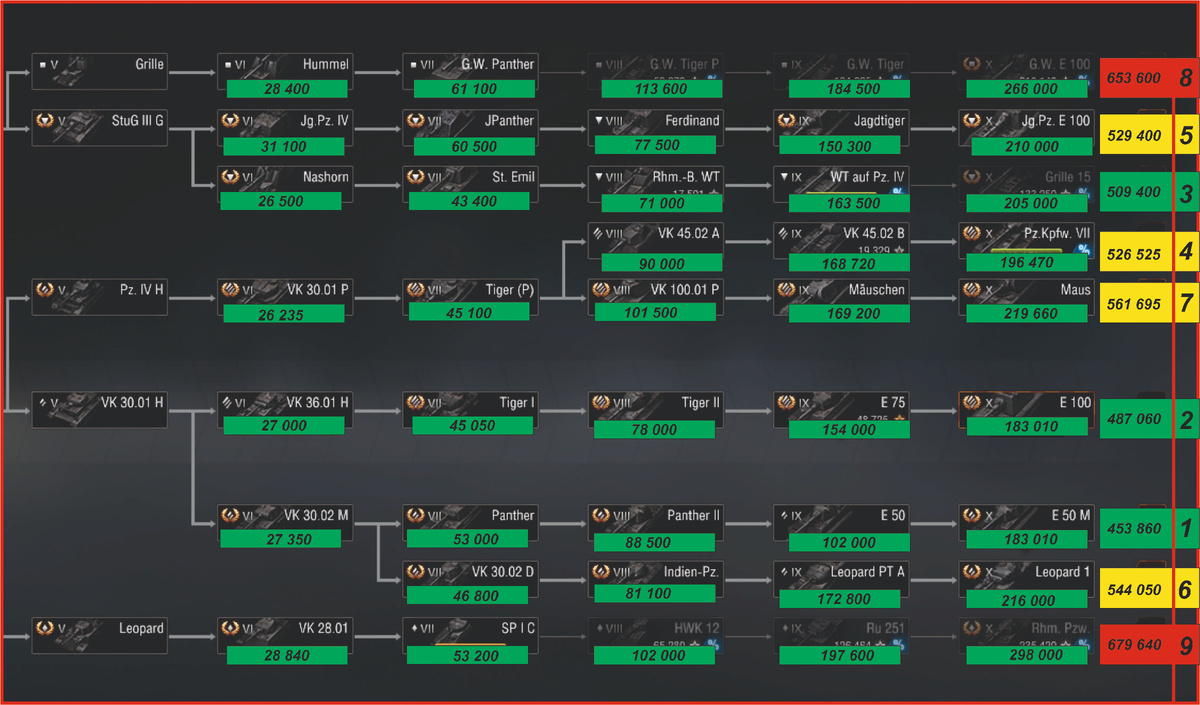Image resolution: width=1200 pixels, height=705 pixels.
Task: Click the elite laurel icon on Maus
Action: pos(972,289)
